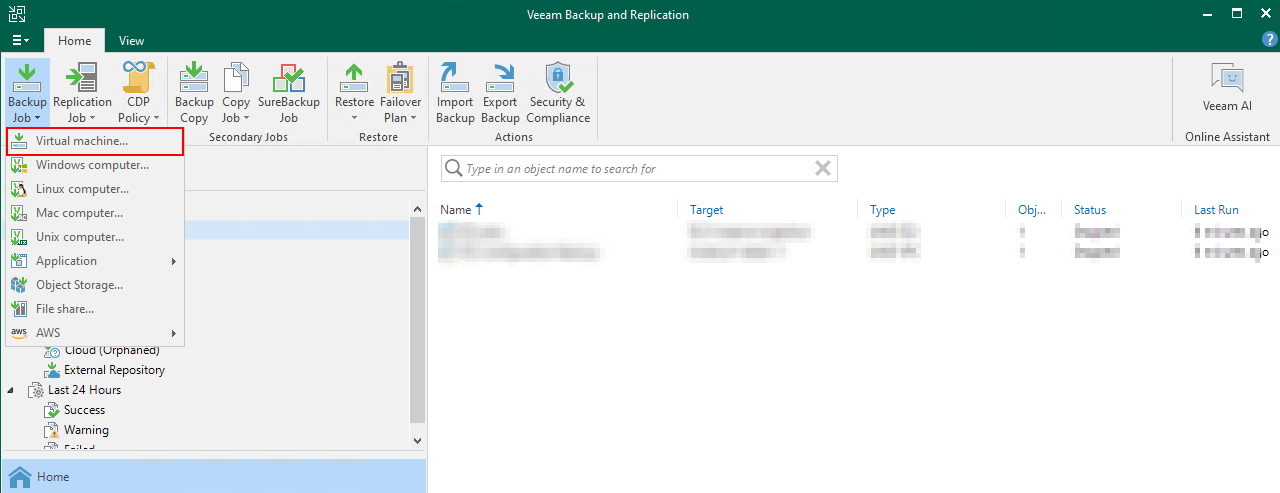Open Security & Compliance
The width and height of the screenshot is (1280, 493).
[x=558, y=80]
